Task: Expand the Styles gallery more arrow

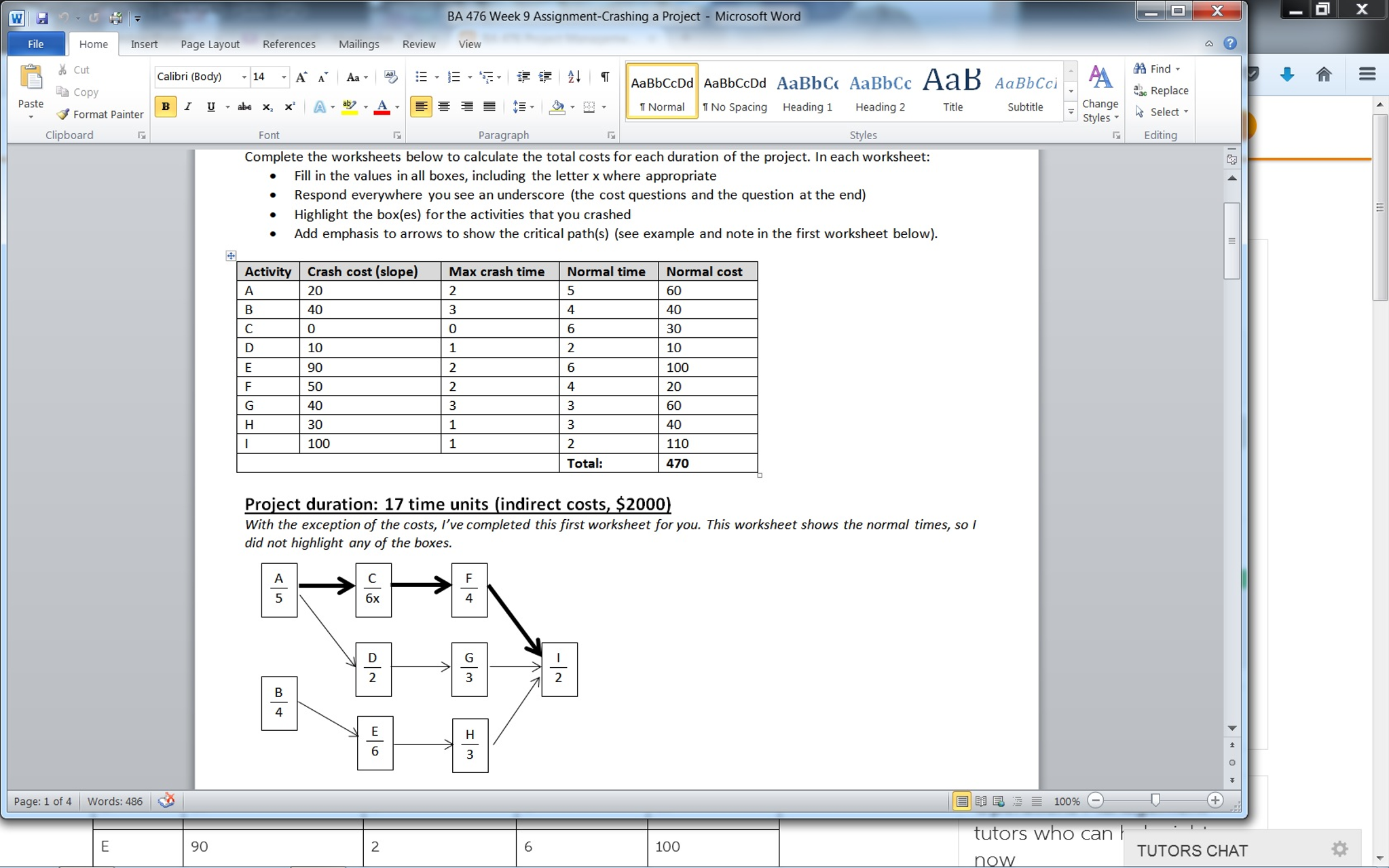Action: pyautogui.click(x=1071, y=113)
